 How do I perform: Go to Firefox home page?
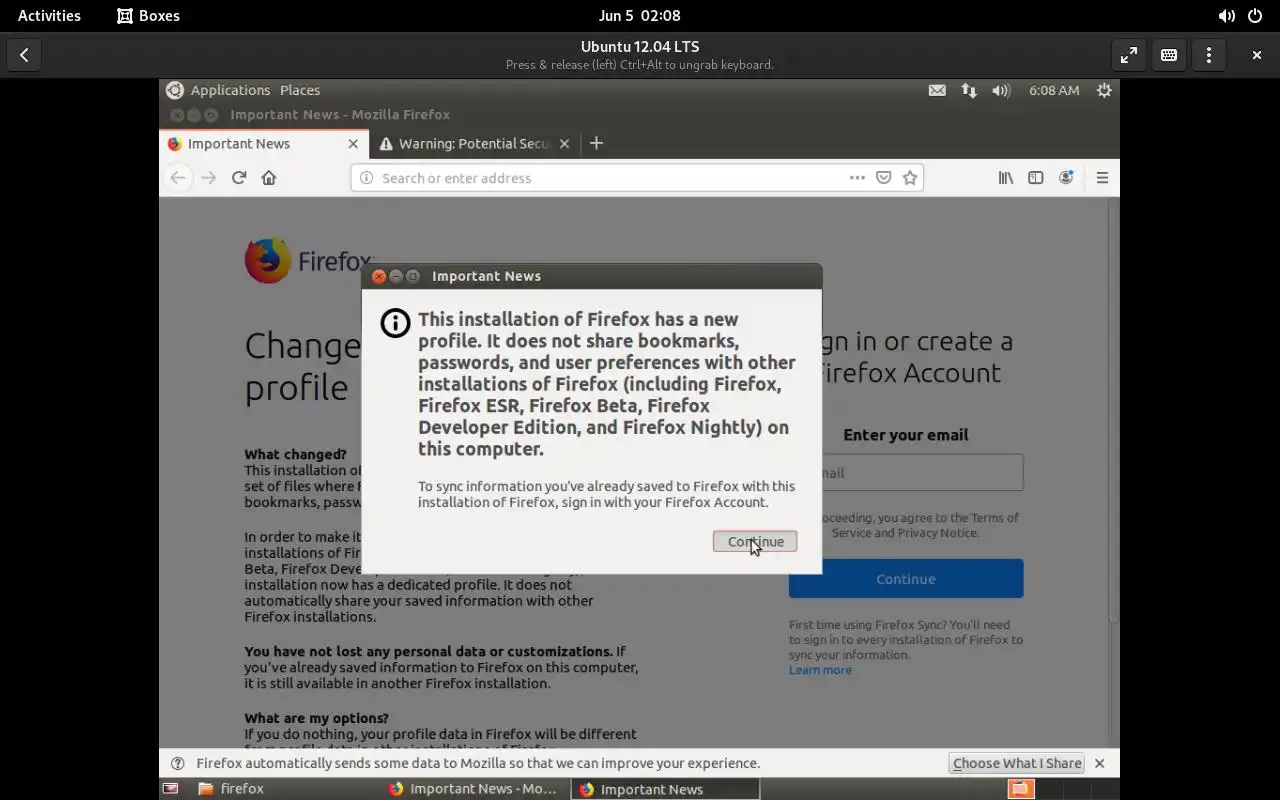point(269,178)
